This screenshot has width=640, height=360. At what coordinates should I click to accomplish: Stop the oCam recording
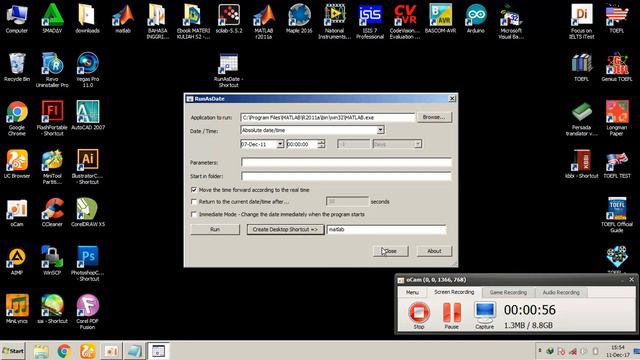419,315
